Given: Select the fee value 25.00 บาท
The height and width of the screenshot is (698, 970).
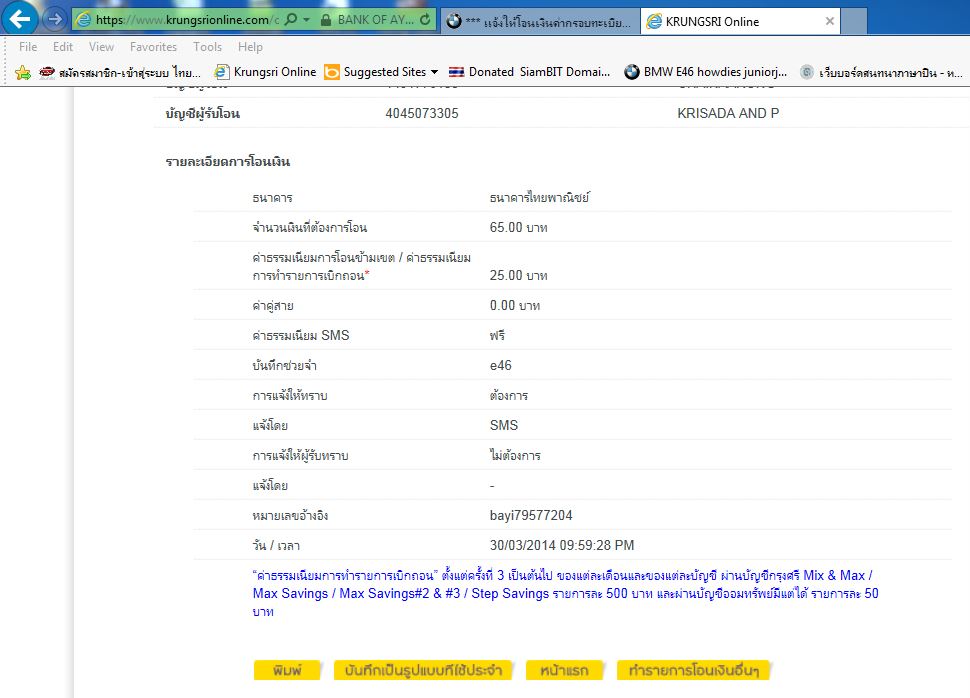Looking at the screenshot, I should 518,275.
